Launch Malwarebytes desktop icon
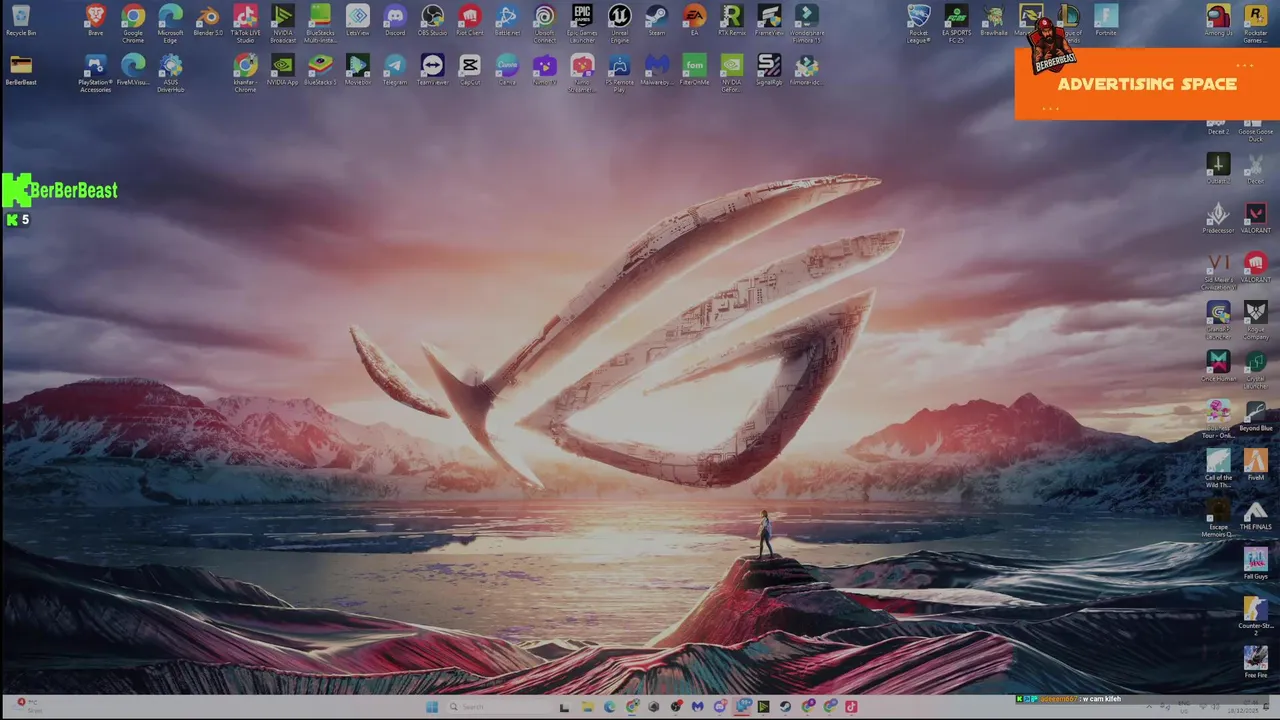The width and height of the screenshot is (1280, 720). (657, 70)
